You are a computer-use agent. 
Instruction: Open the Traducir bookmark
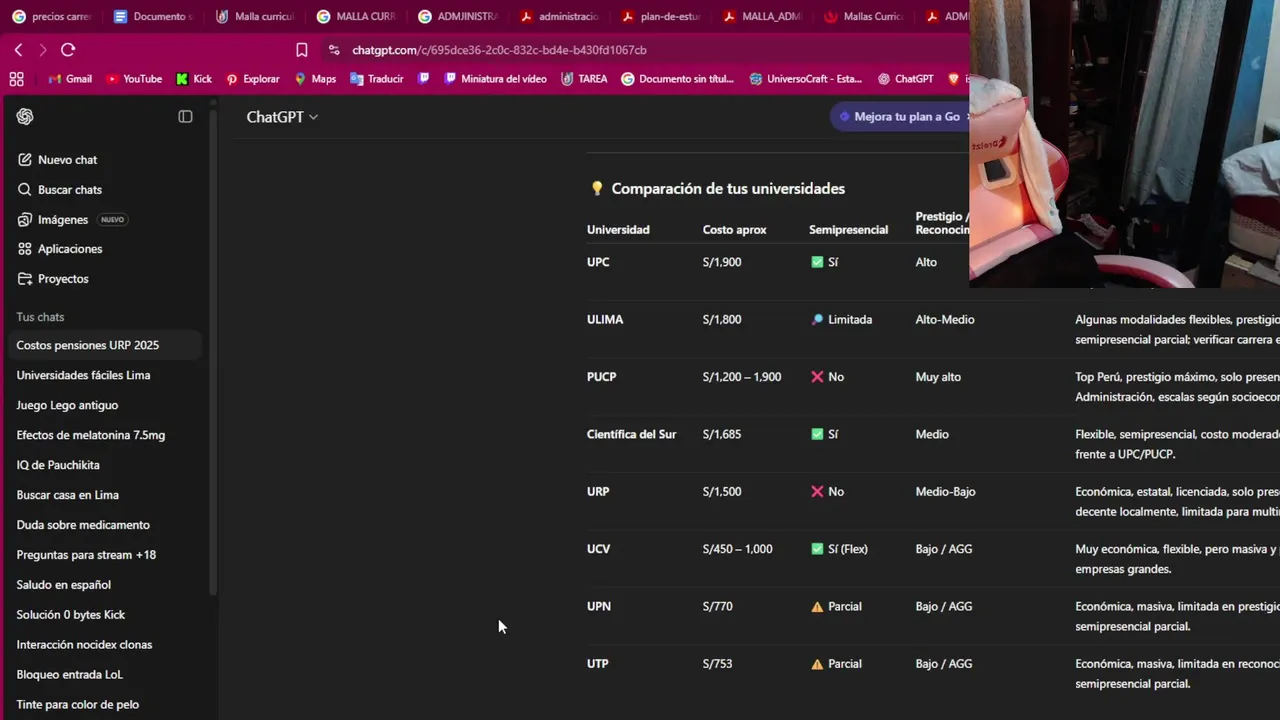point(377,79)
